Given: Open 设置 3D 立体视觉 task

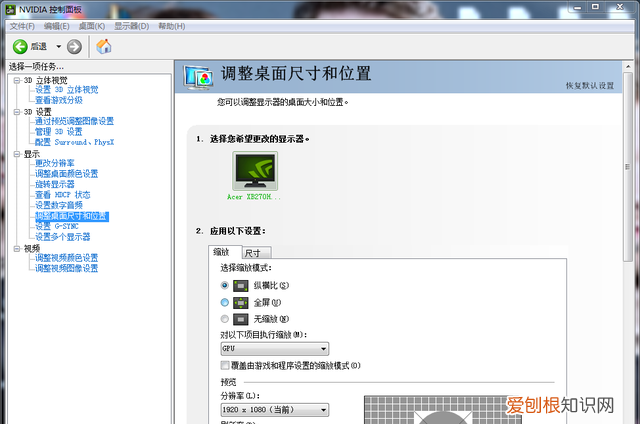Looking at the screenshot, I should tap(67, 90).
